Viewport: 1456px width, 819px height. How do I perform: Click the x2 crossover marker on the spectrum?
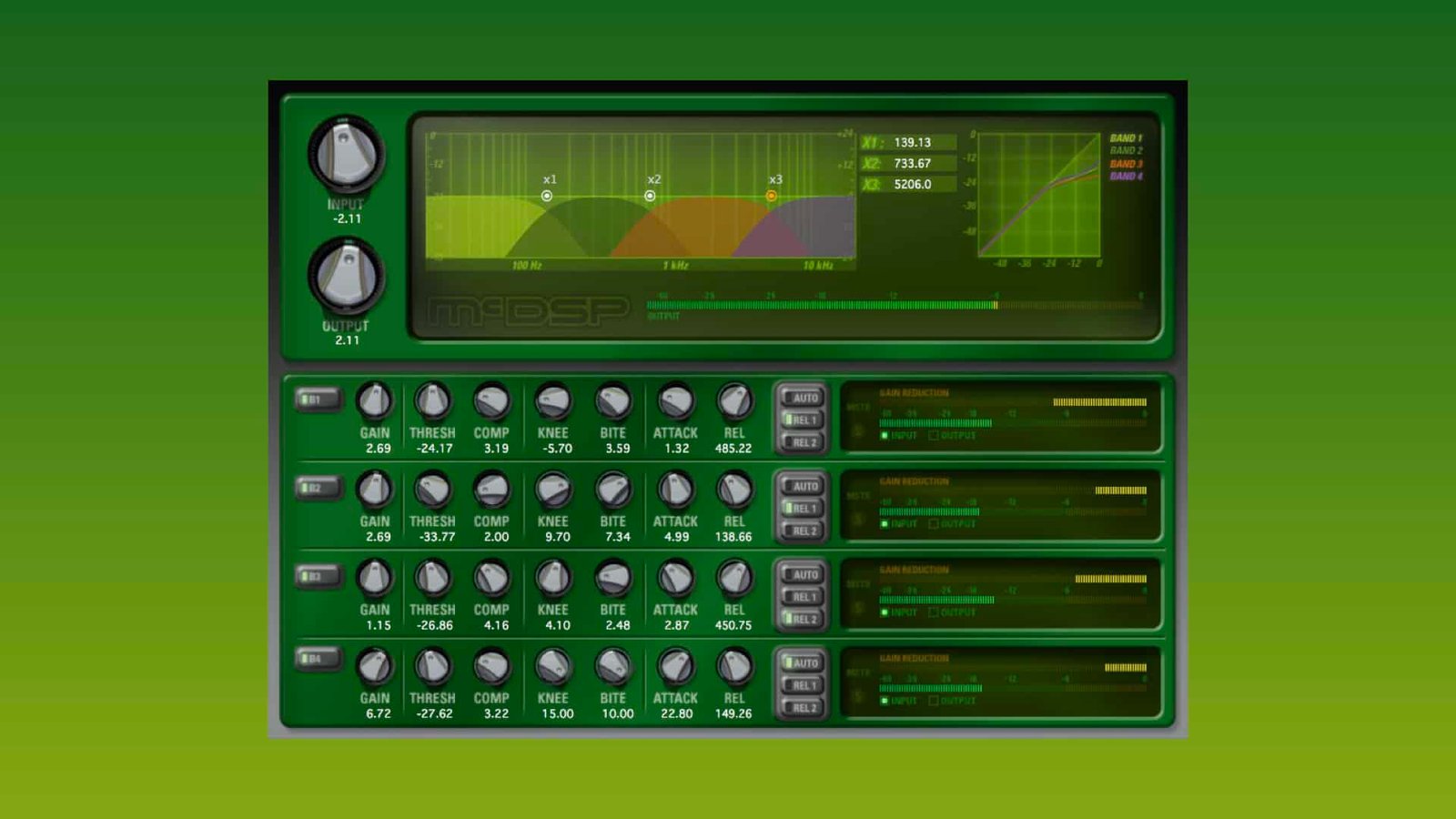pyautogui.click(x=650, y=195)
